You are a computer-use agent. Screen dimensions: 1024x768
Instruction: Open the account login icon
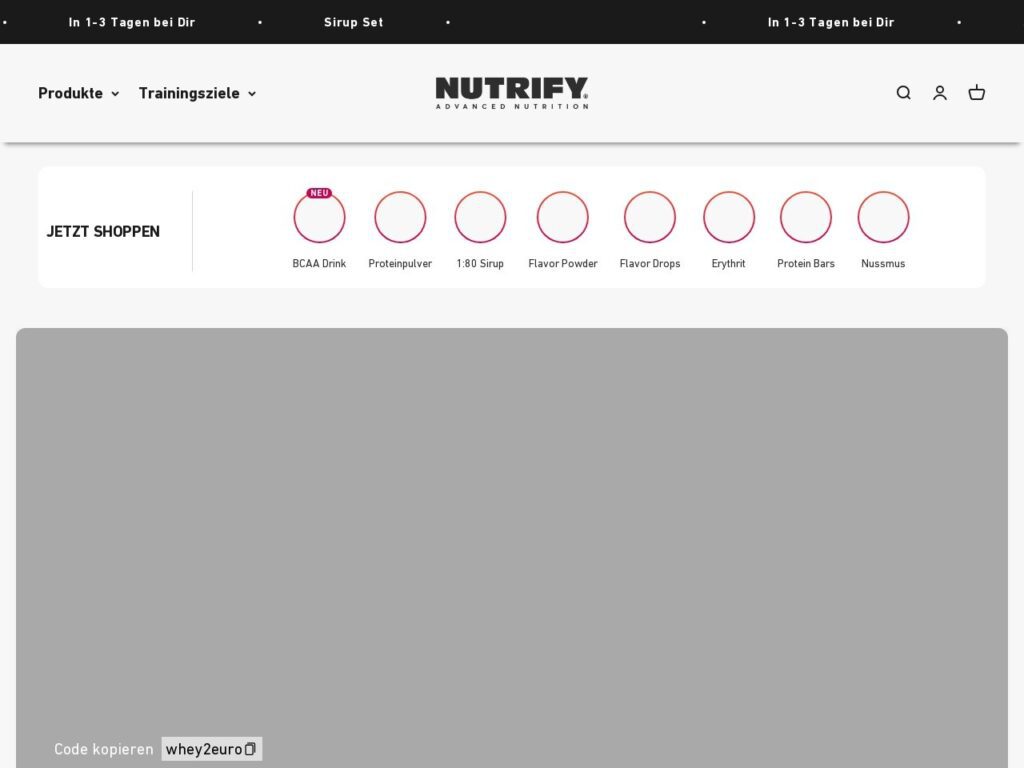940,93
